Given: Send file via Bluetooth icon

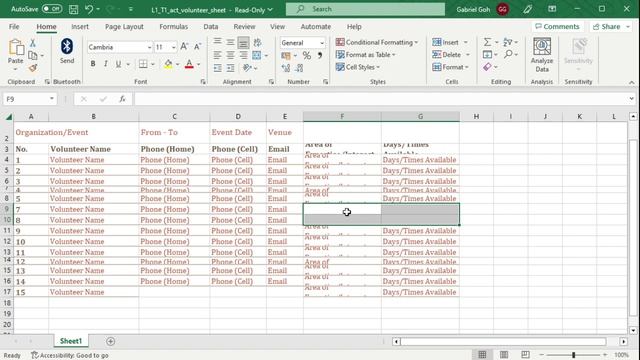Looking at the screenshot, I should (67, 47).
